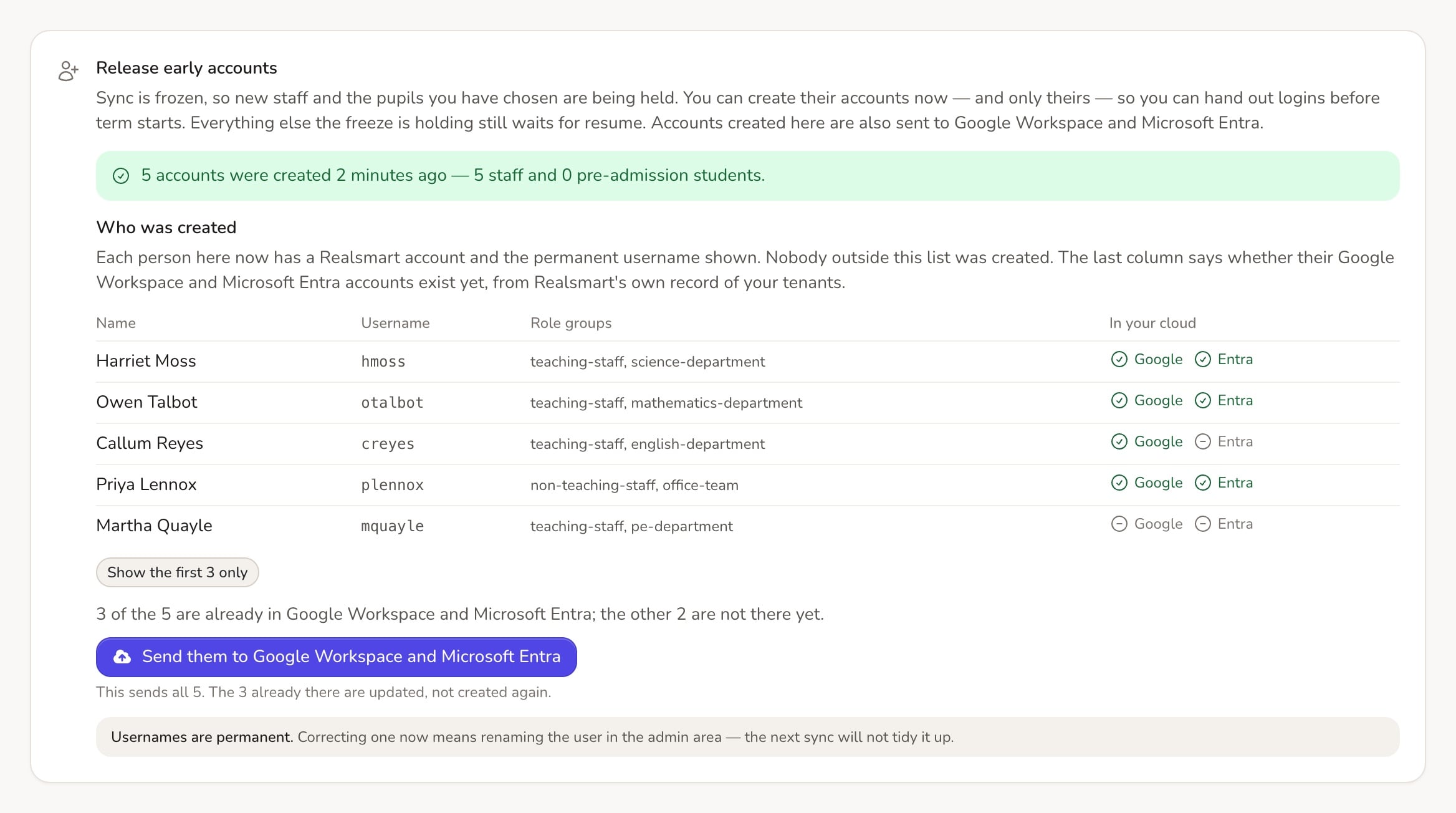This screenshot has height=813, width=1456.
Task: Click the Role groups column header
Action: point(571,323)
